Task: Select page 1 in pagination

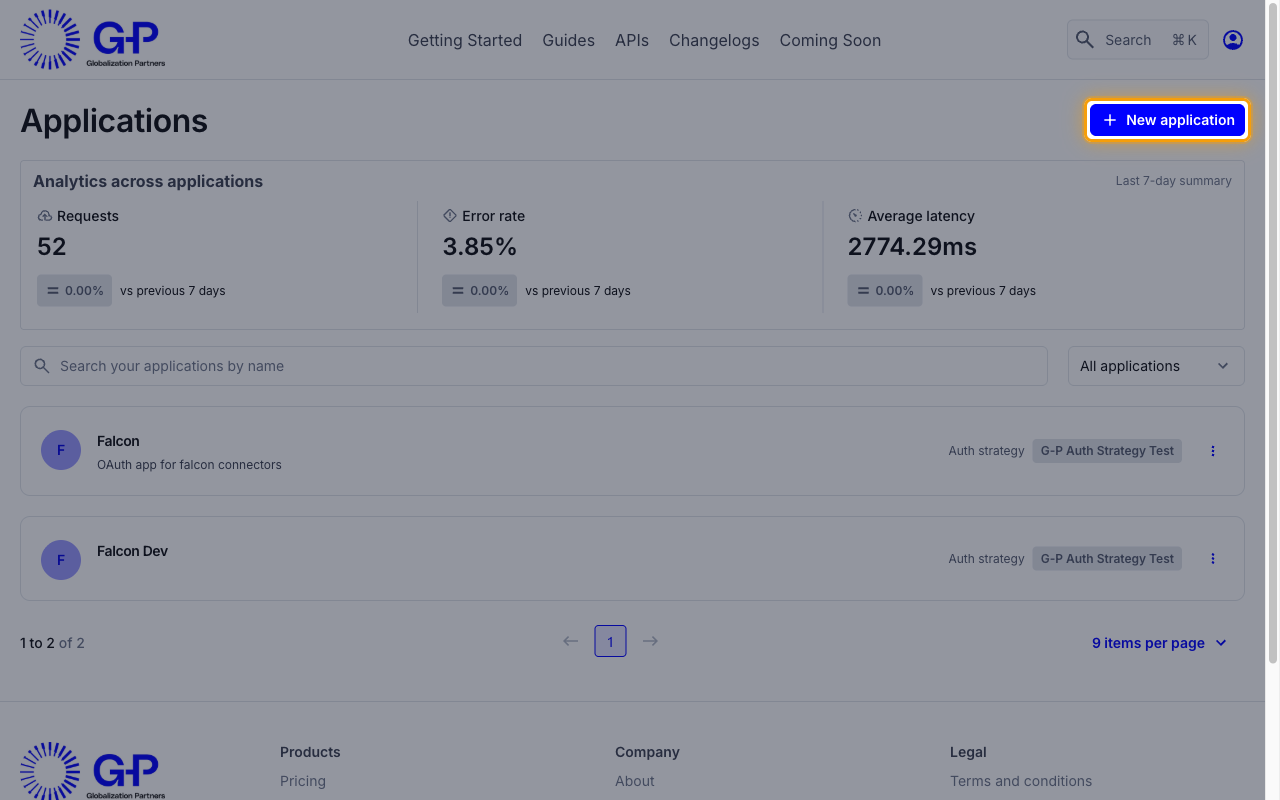Action: 610,641
